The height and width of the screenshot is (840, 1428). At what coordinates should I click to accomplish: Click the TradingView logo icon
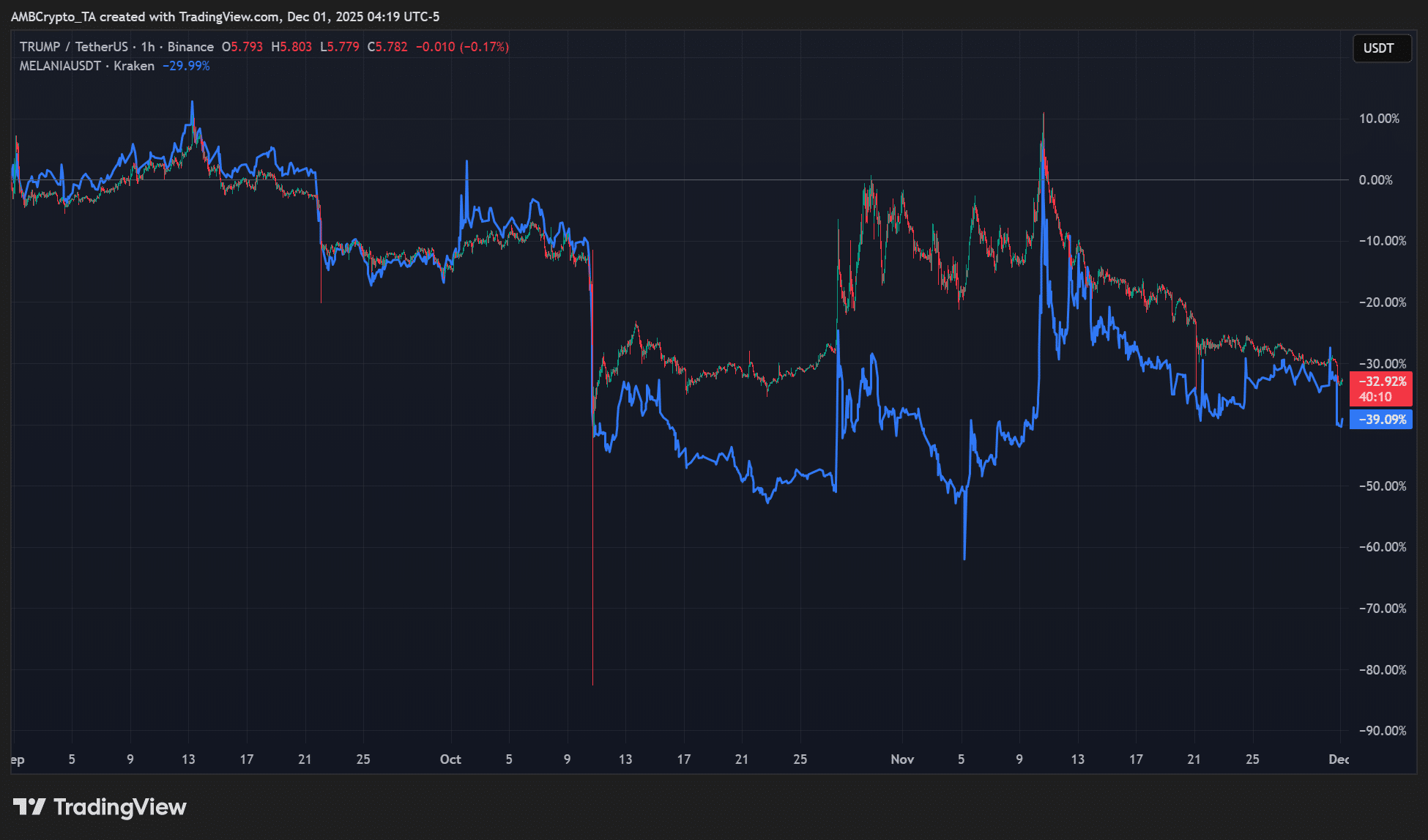pos(29,807)
